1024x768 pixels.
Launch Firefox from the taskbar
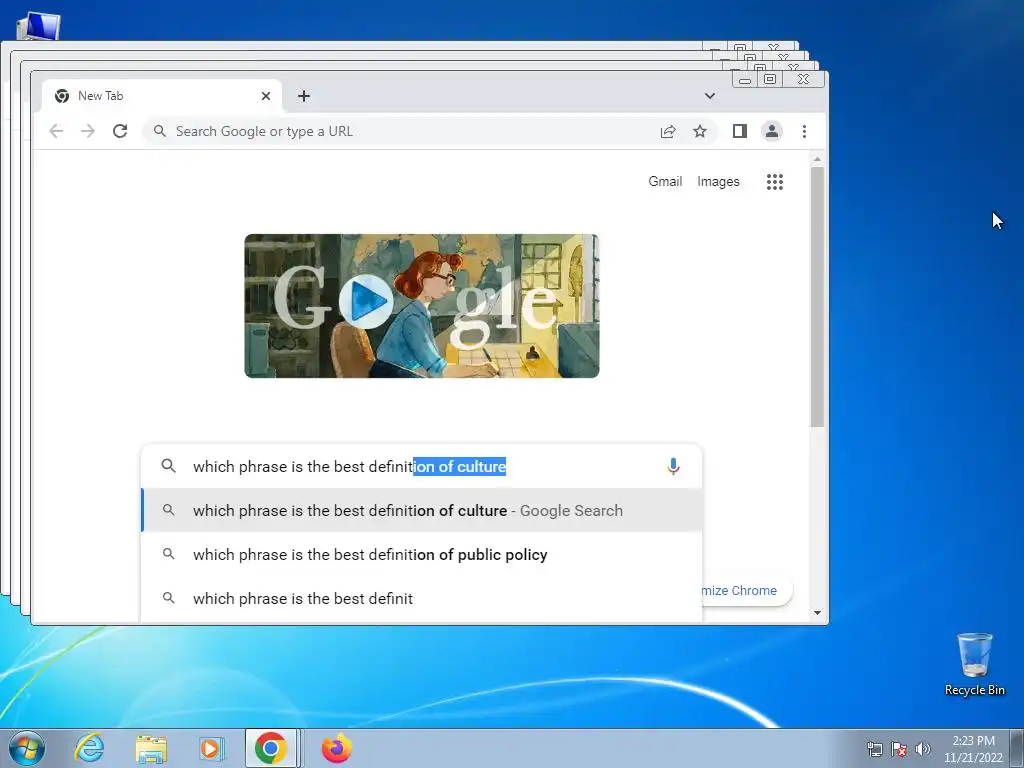tap(337, 748)
